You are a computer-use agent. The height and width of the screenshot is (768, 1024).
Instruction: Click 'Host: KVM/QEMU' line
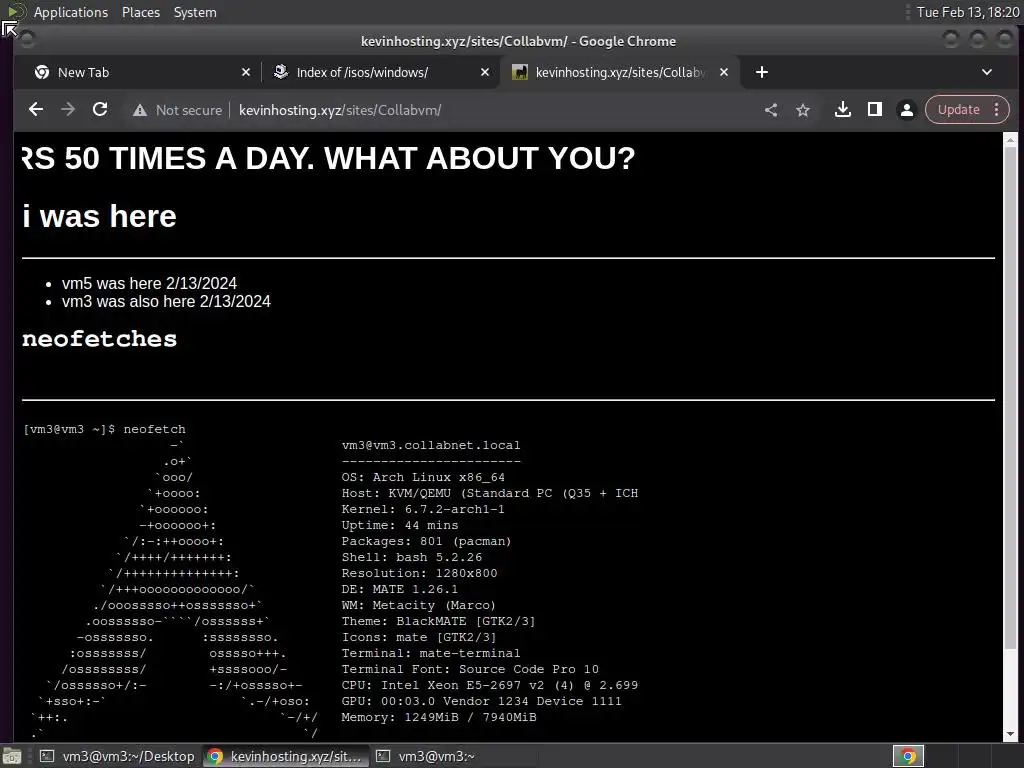pyautogui.click(x=490, y=493)
